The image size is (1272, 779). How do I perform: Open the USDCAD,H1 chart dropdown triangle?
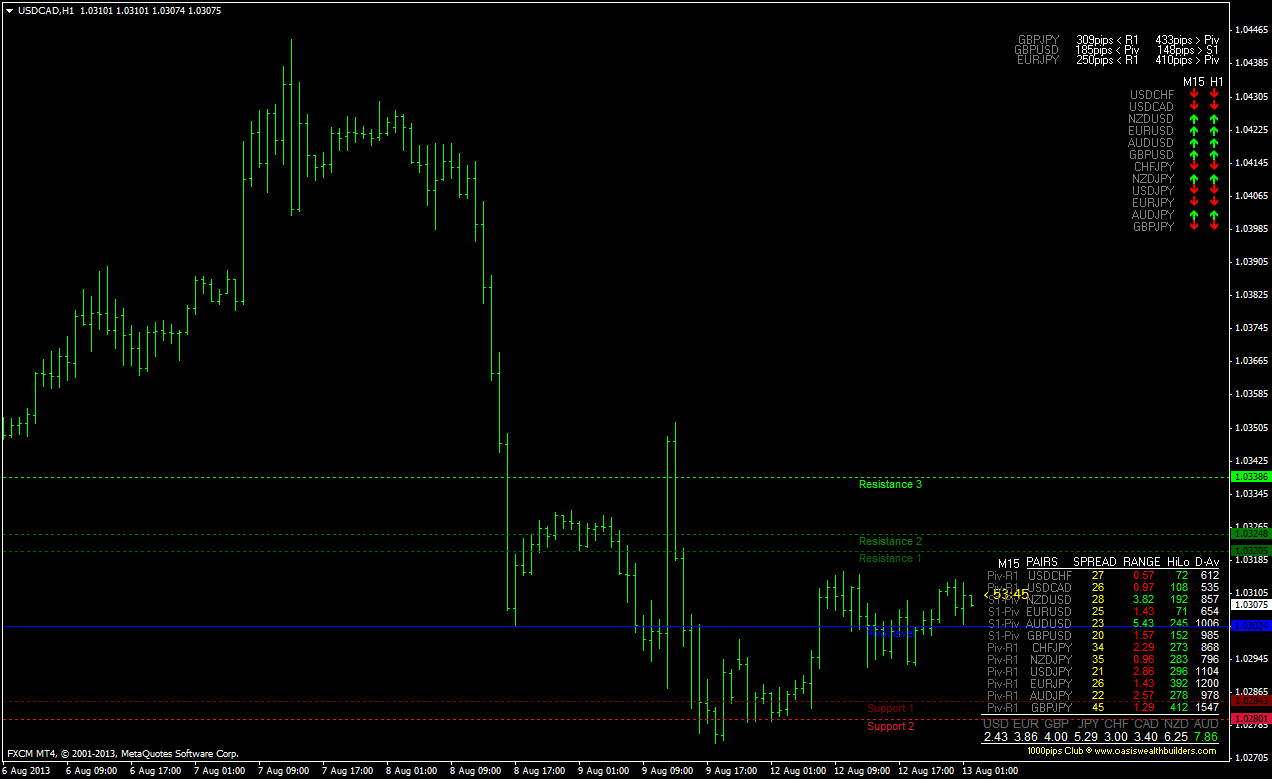(x=10, y=10)
